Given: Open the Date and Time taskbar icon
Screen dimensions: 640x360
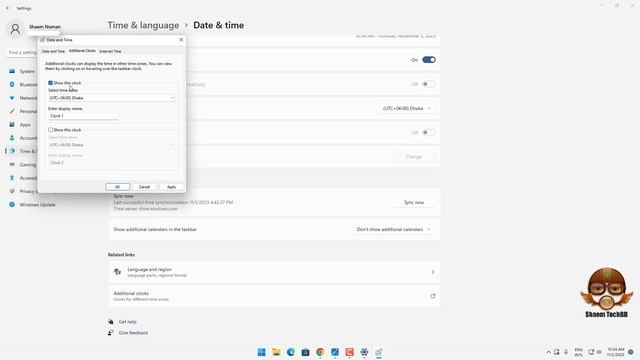Looking at the screenshot, I should 379,352.
